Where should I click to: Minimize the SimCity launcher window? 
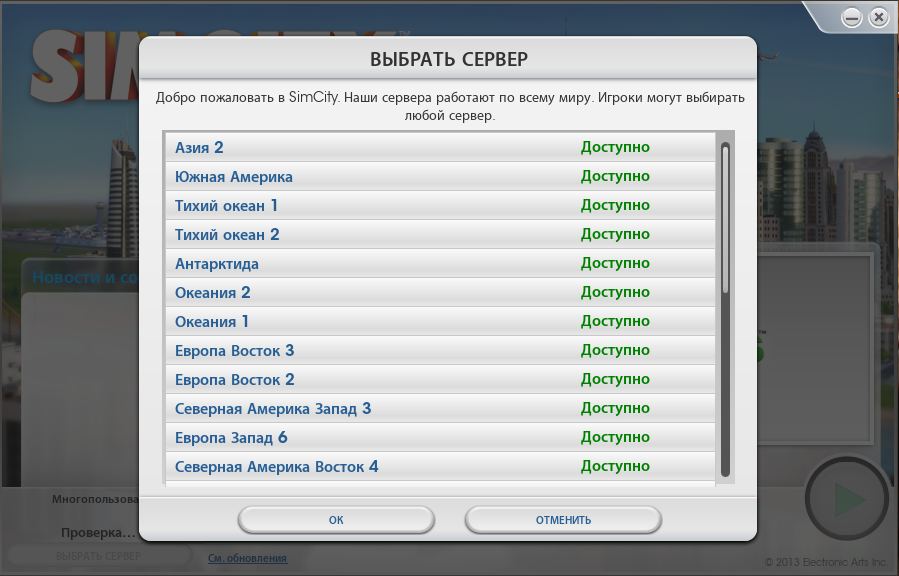pos(852,18)
